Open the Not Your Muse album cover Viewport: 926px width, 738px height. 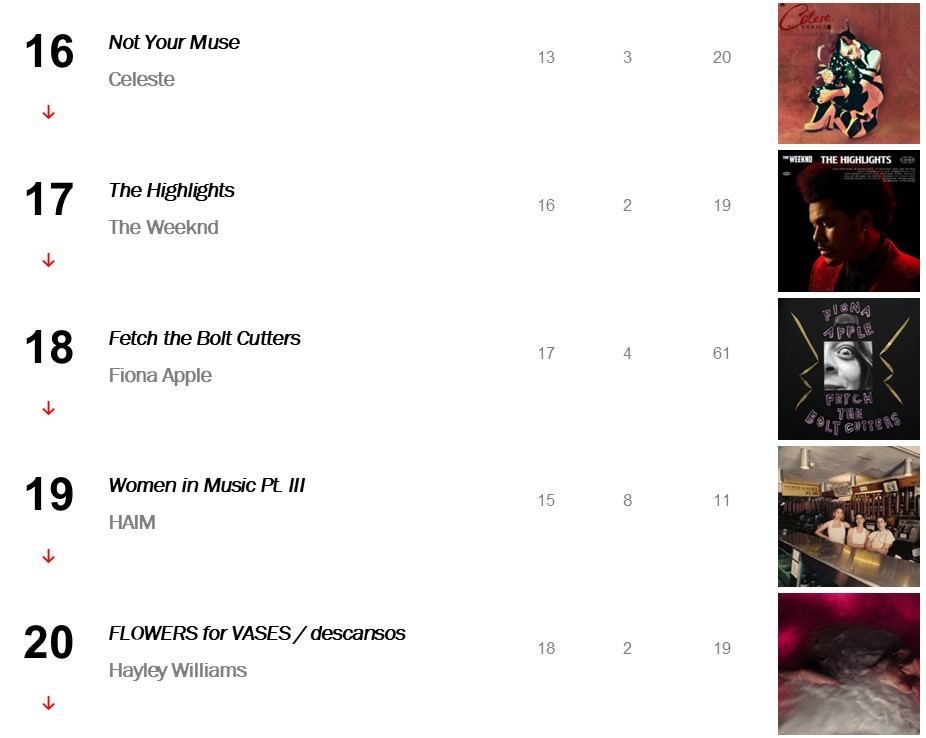point(849,73)
